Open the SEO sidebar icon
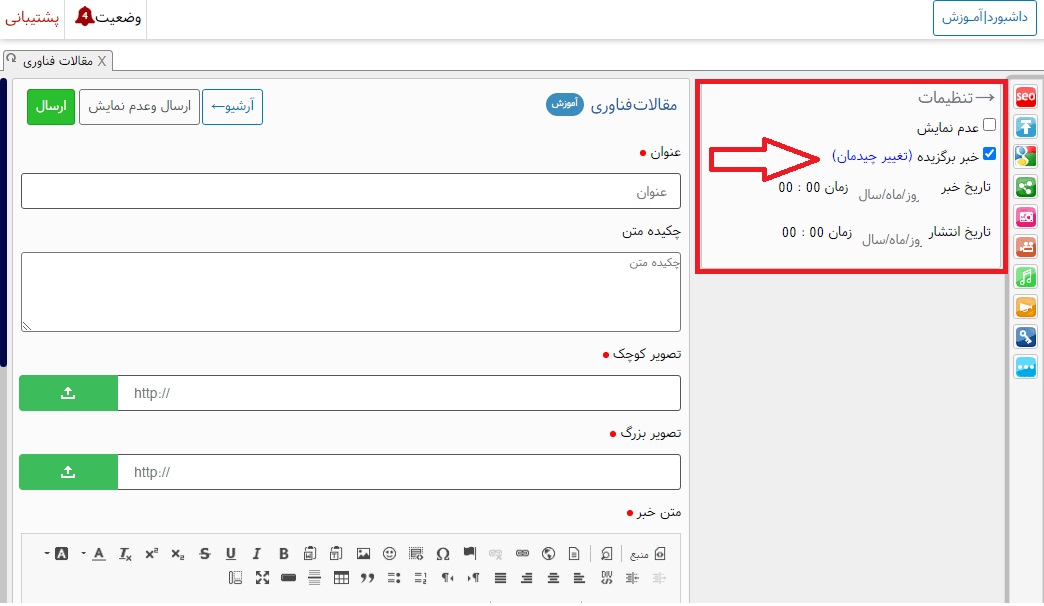 pyautogui.click(x=1025, y=97)
